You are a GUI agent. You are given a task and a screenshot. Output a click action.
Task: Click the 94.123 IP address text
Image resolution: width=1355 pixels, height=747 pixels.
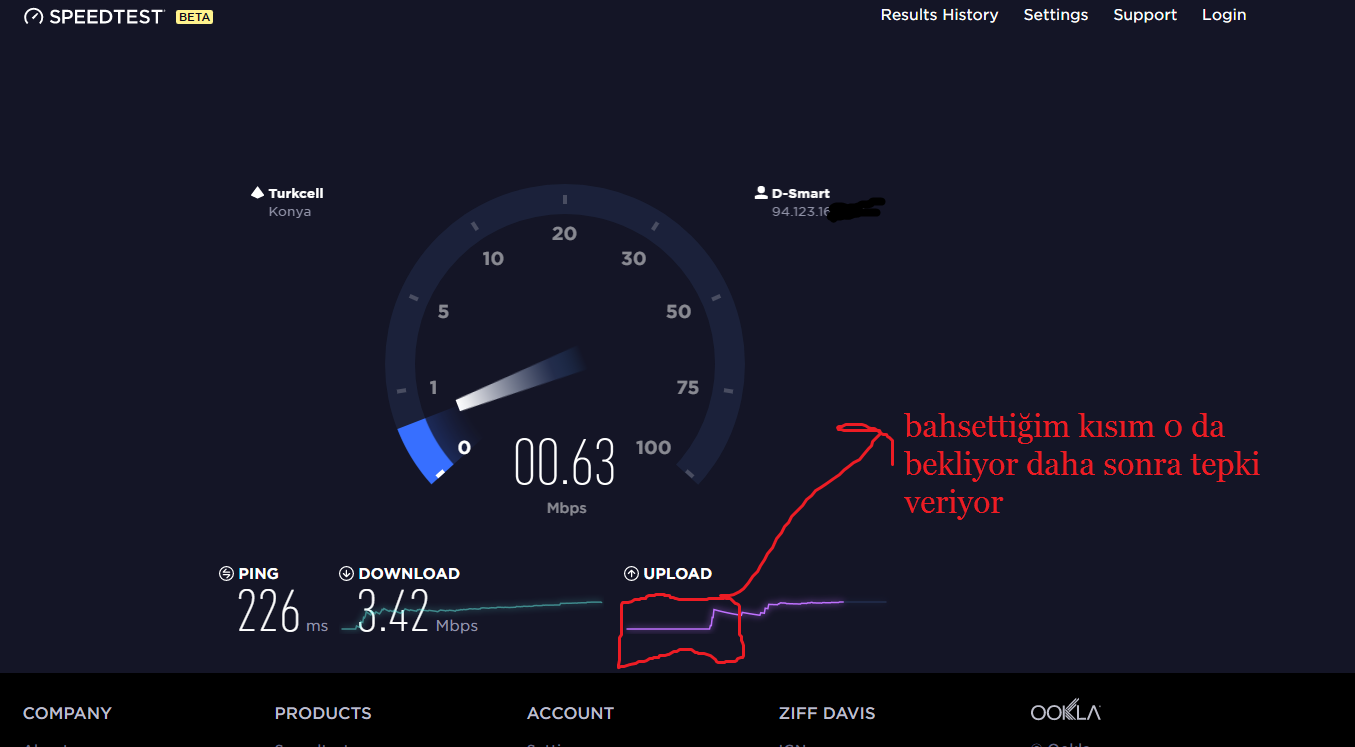tap(801, 212)
